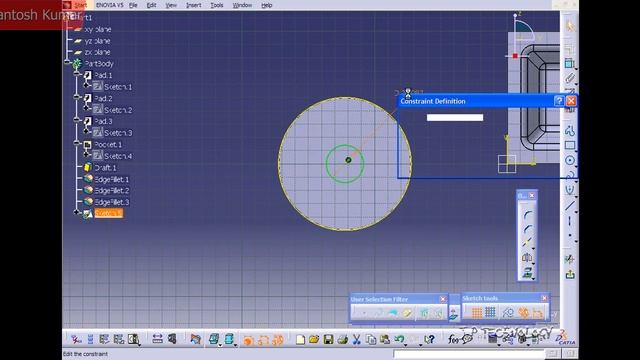The height and width of the screenshot is (360, 640).
Task: Collapse the Pad.2 node
Action: (77, 97)
